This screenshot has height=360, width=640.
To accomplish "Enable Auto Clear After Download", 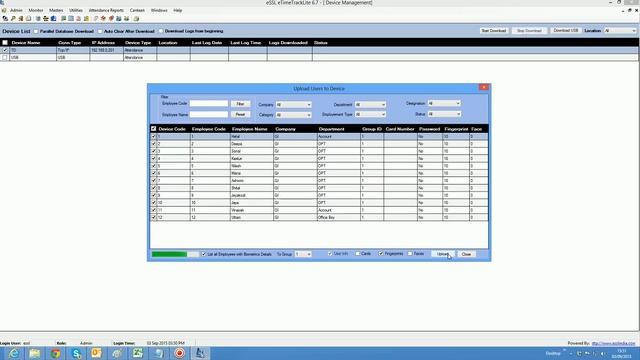I will [100, 31].
